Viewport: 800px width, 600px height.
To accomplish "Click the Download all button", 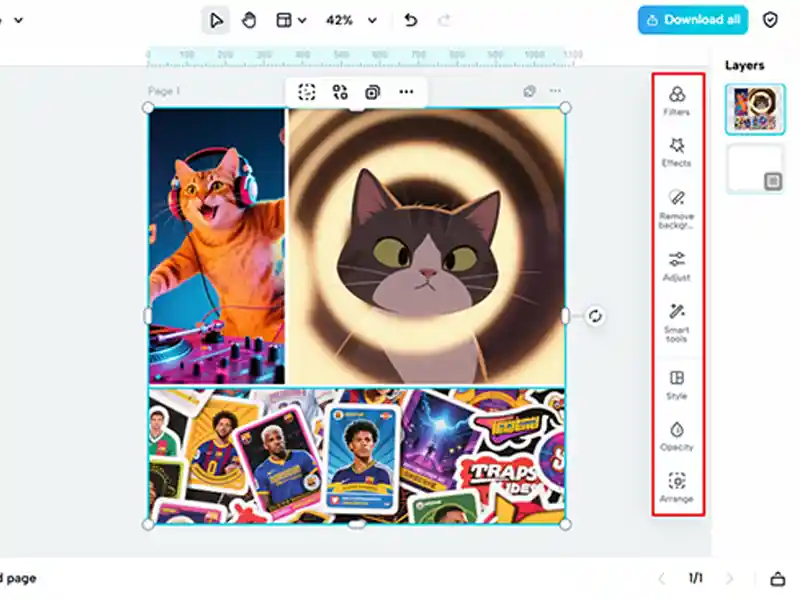I will click(x=693, y=20).
